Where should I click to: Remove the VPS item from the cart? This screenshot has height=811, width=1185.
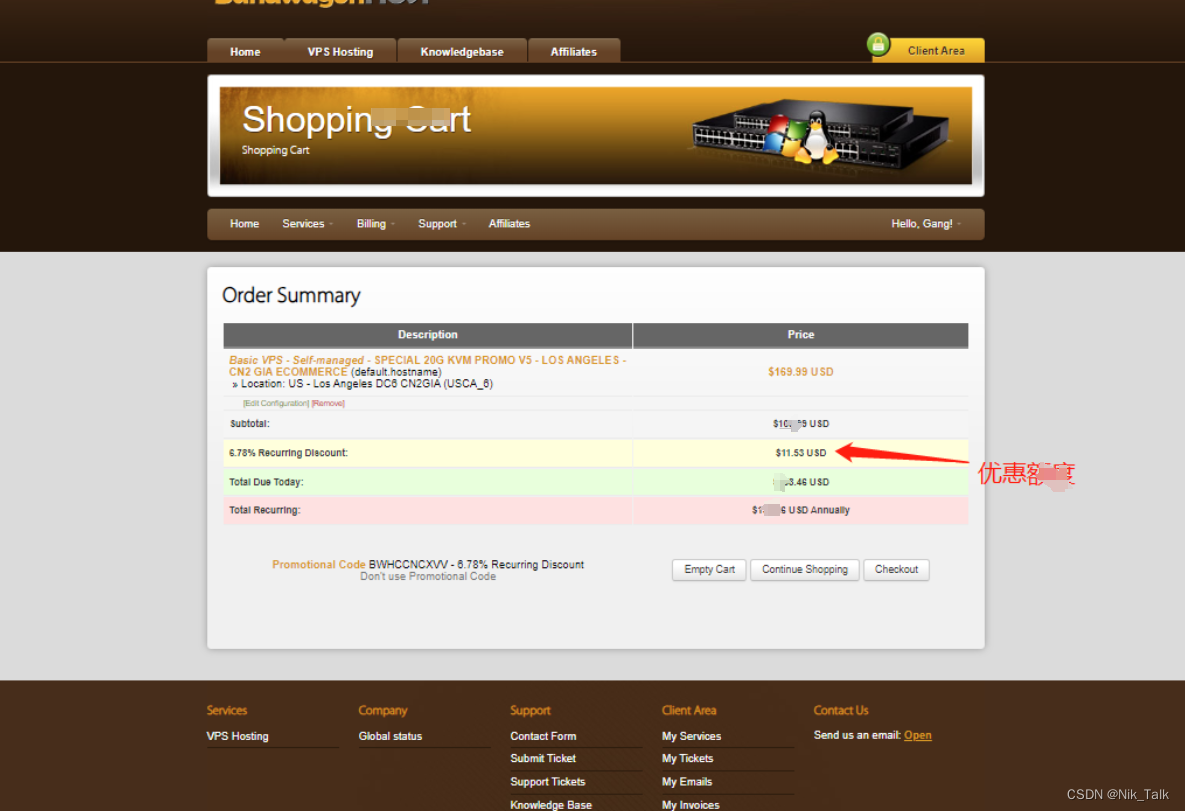click(x=328, y=403)
